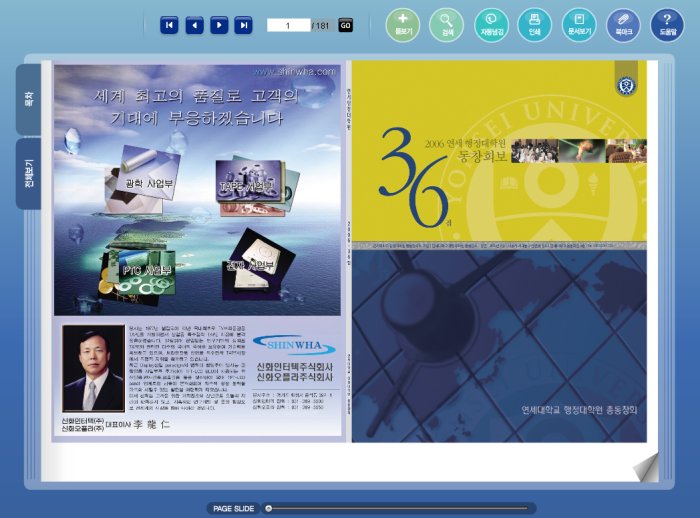Go to the next page arrow
Screen dimensions: 700x518
click(219, 25)
